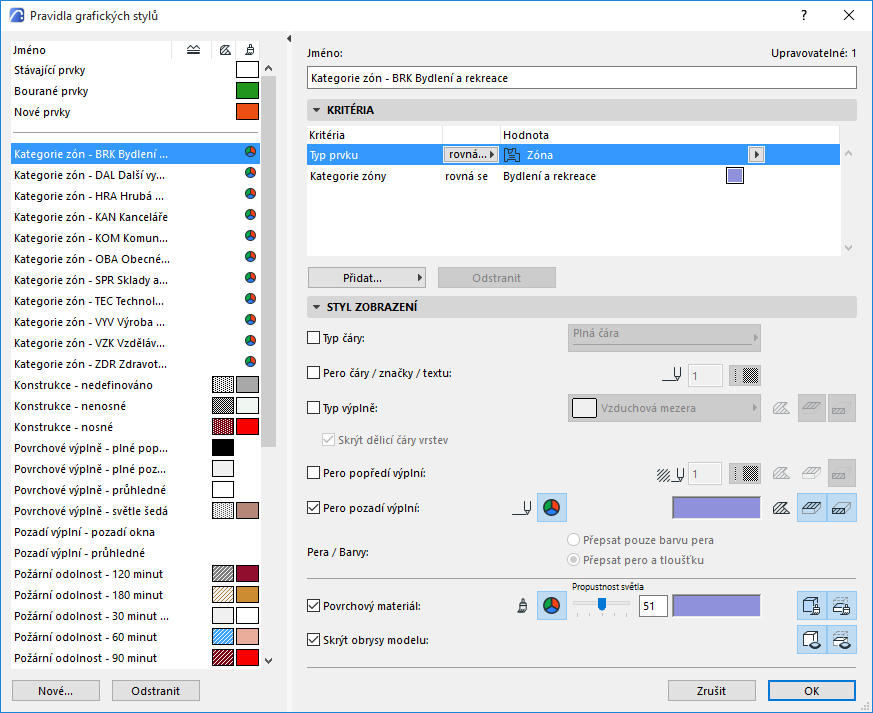Select rule Požární odolnost - 60 minut
The image size is (873, 713).
tap(135, 637)
